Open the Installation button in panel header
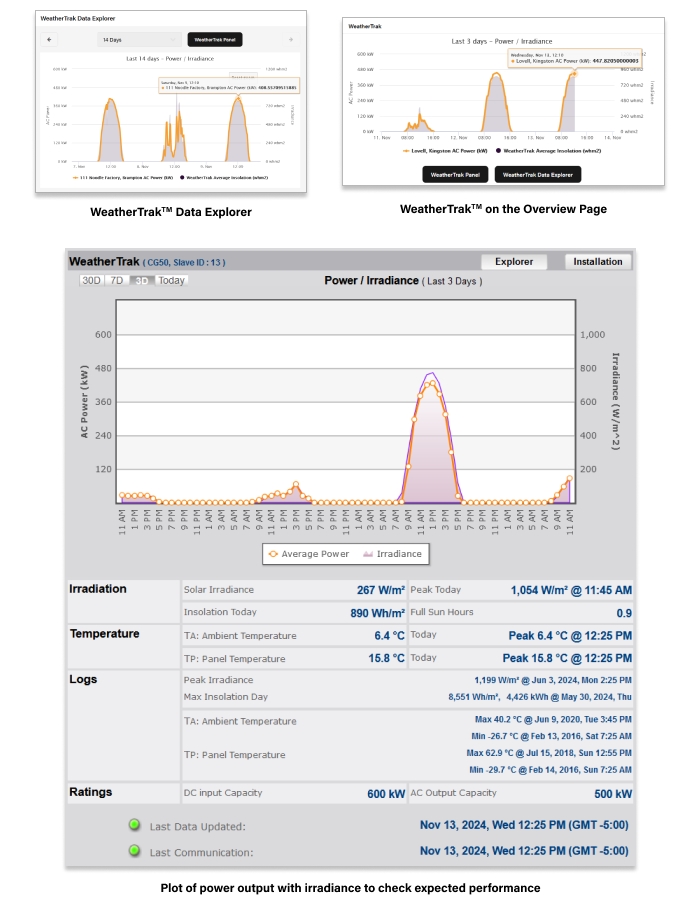Image resolution: width=700 pixels, height=907 pixels. (598, 262)
